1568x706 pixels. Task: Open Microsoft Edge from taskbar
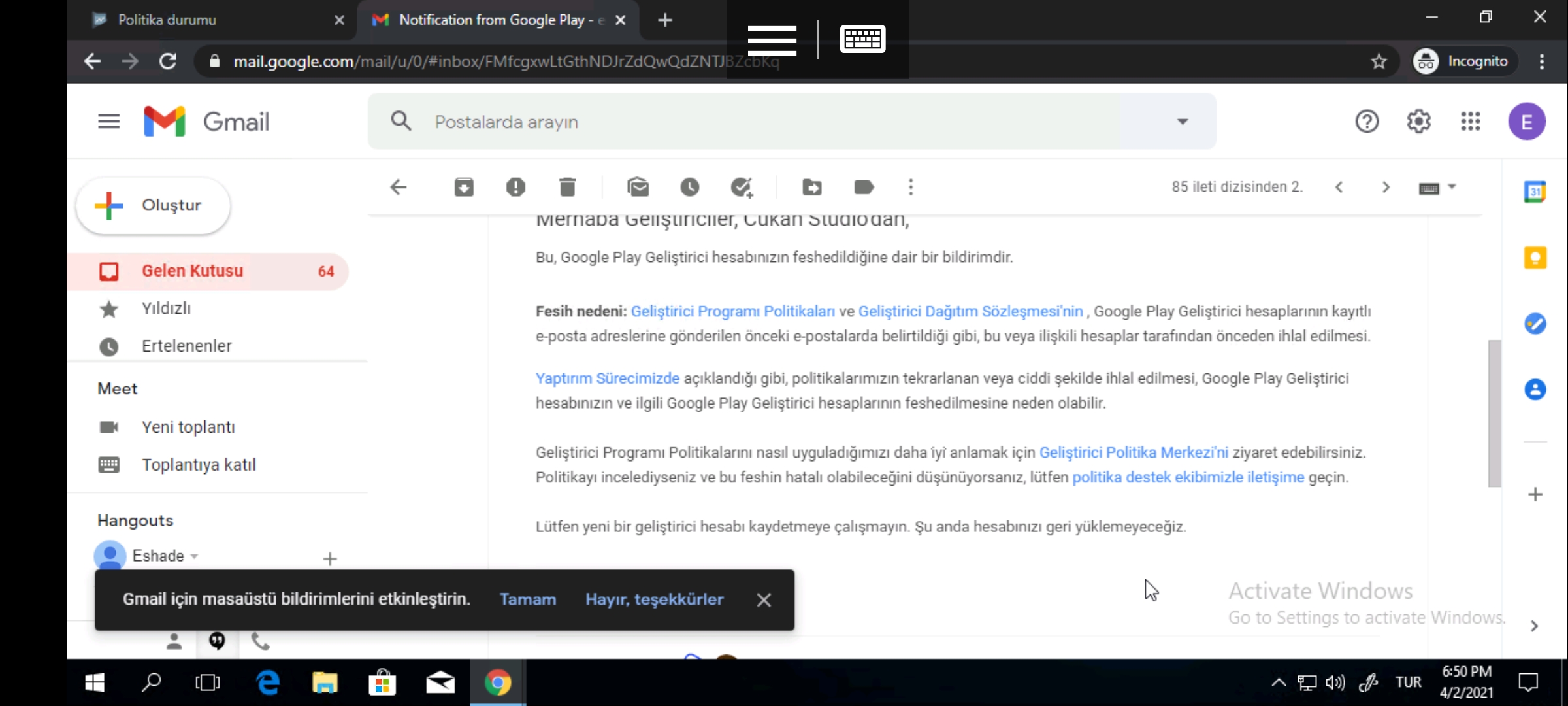pyautogui.click(x=268, y=682)
